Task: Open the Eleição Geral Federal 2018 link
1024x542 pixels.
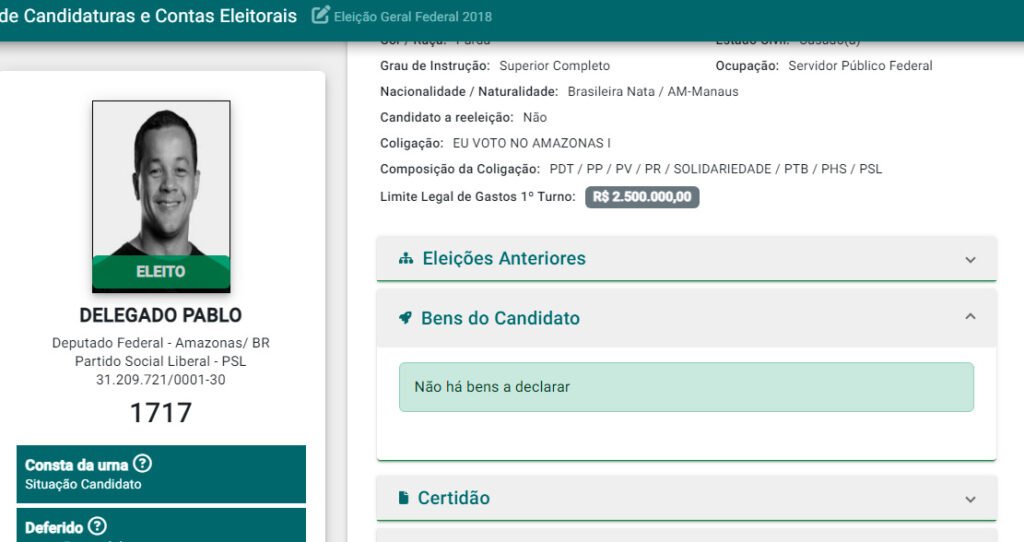Action: click(x=412, y=17)
